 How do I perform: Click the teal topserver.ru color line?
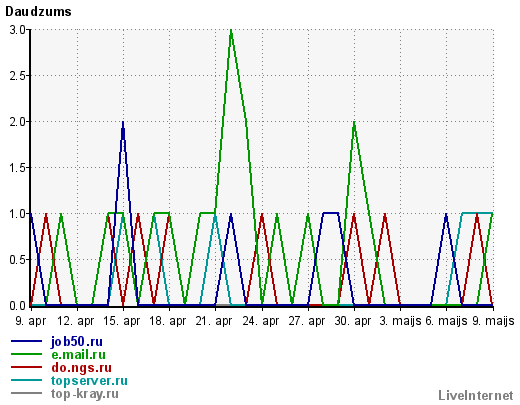27,380
